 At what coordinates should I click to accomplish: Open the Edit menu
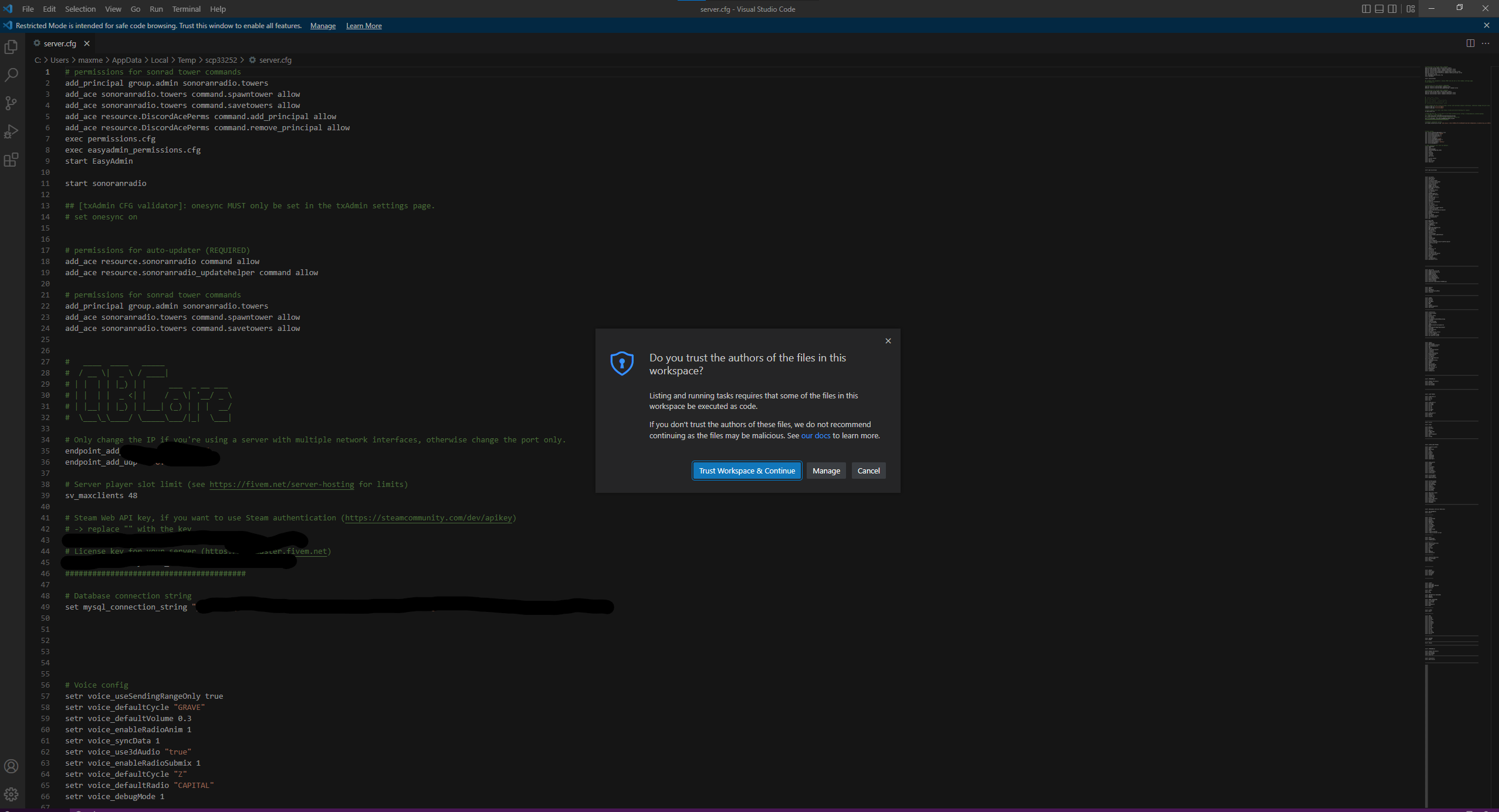tap(49, 9)
